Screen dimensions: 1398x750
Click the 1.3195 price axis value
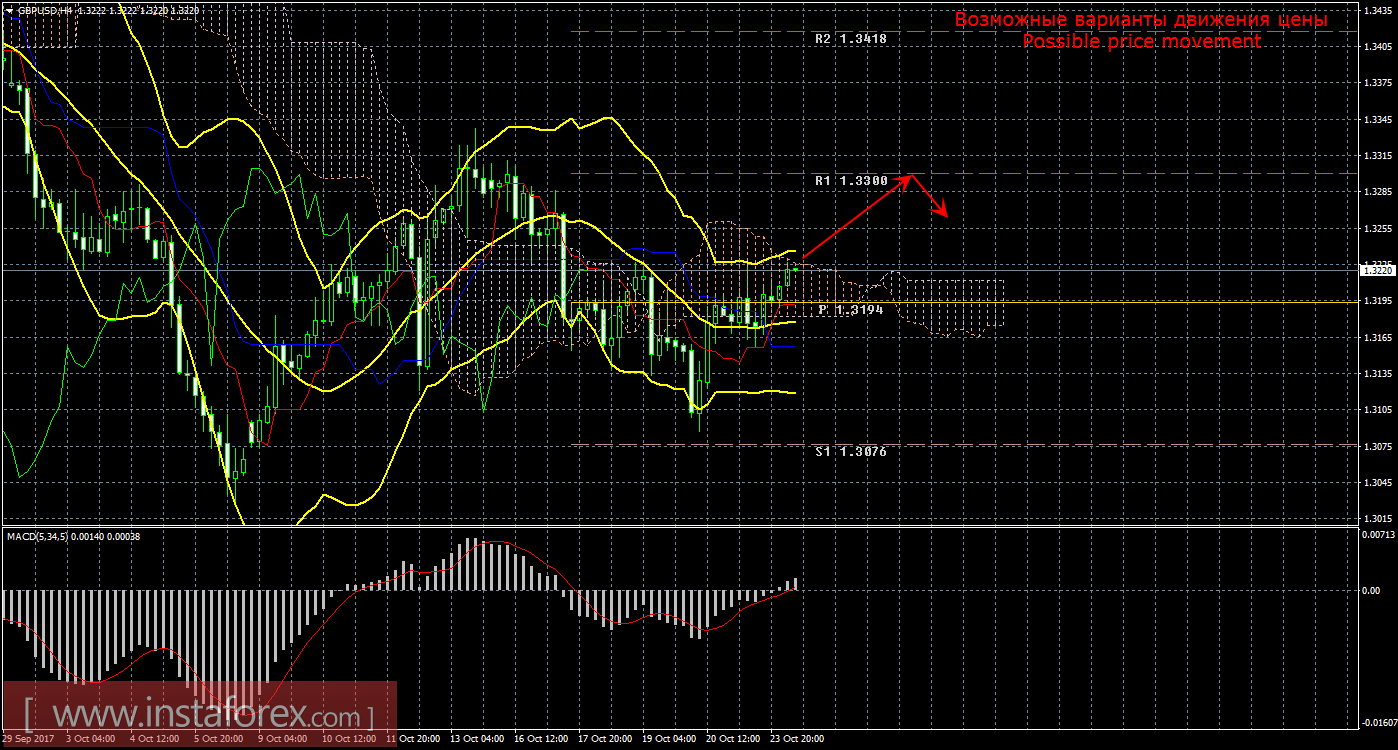pyautogui.click(x=1378, y=301)
